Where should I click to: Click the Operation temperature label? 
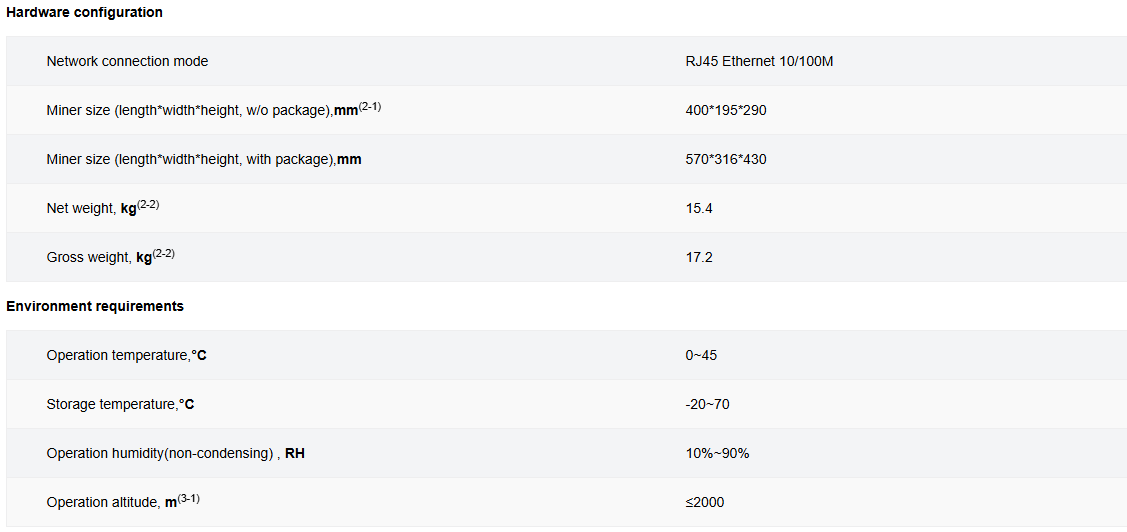(x=126, y=355)
